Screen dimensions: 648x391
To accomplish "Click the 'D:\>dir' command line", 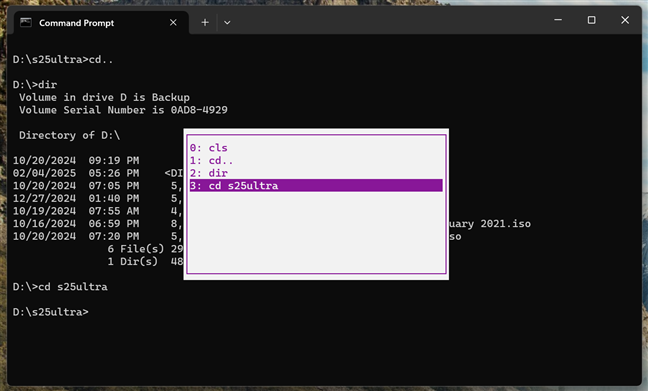I will tap(35, 85).
